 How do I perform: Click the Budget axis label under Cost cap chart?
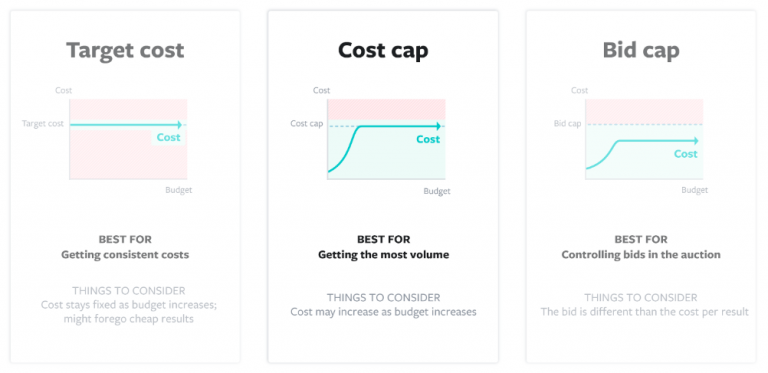click(437, 191)
